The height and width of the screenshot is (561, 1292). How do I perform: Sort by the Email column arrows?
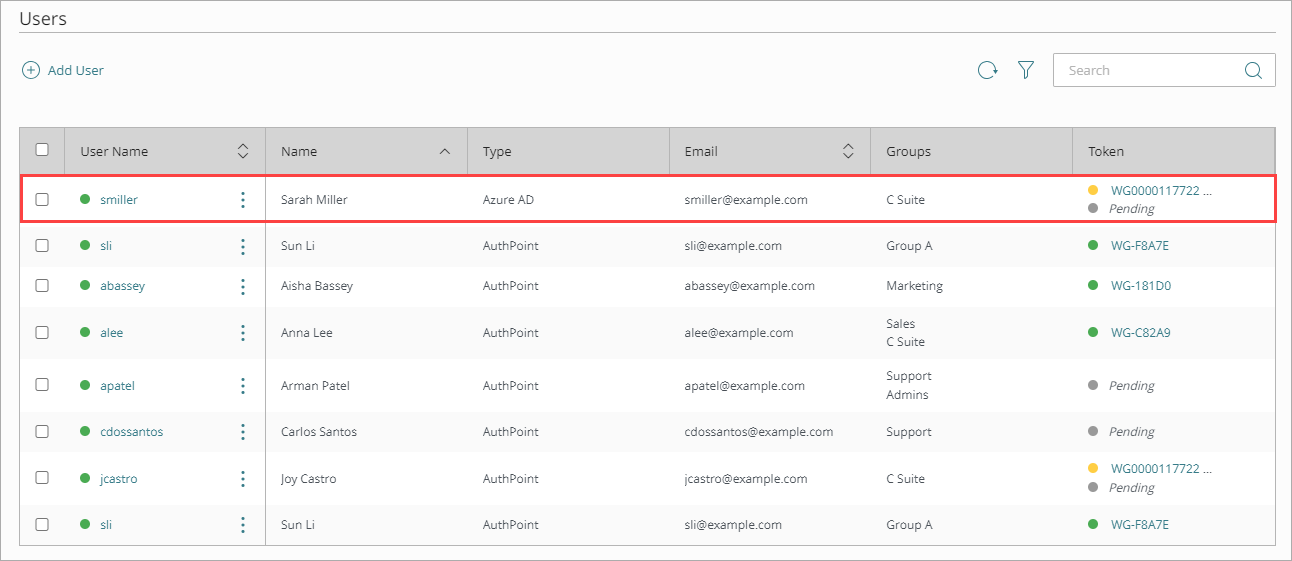848,151
